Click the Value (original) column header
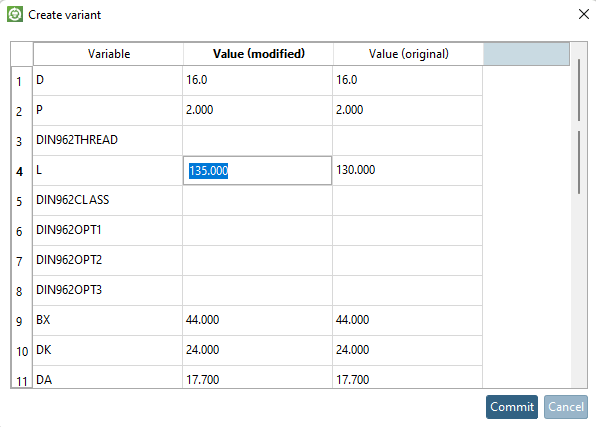This screenshot has height=427, width=596. 408,54
